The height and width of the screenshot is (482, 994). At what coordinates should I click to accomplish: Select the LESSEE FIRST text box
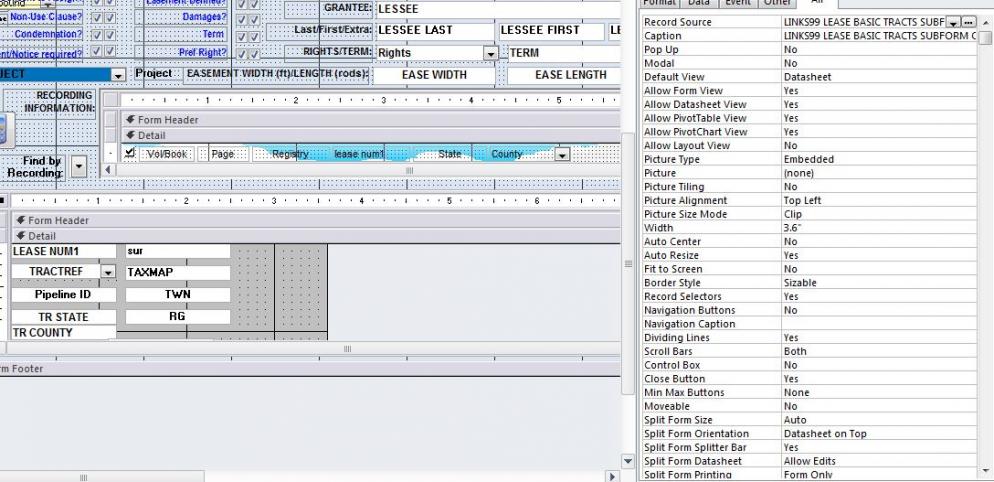pos(552,31)
